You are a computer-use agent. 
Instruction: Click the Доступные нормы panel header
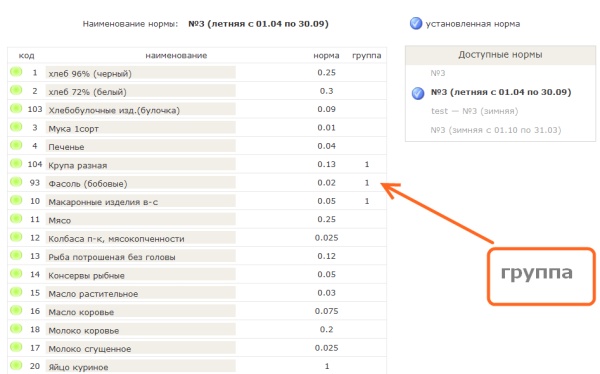pos(500,55)
